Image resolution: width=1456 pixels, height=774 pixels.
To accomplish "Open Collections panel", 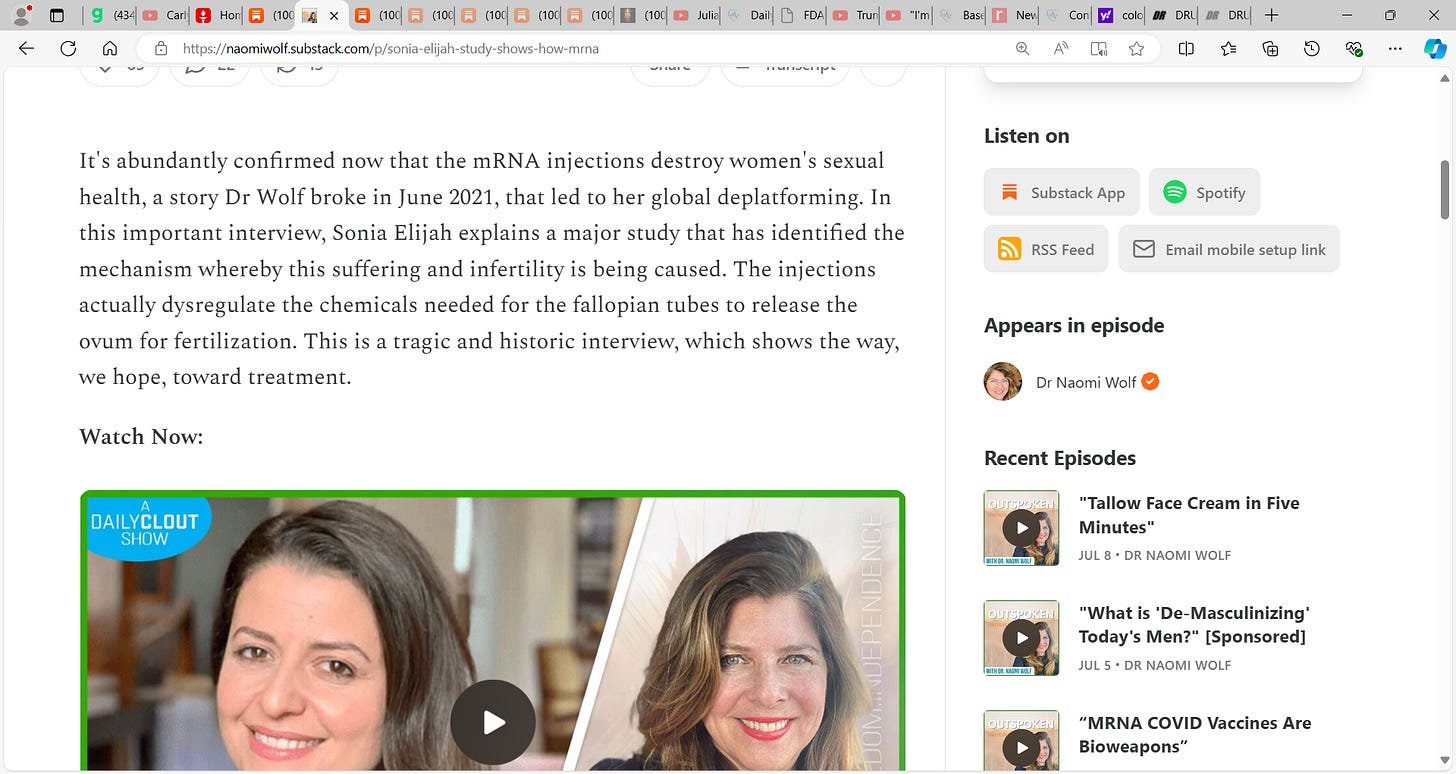I will (1270, 48).
